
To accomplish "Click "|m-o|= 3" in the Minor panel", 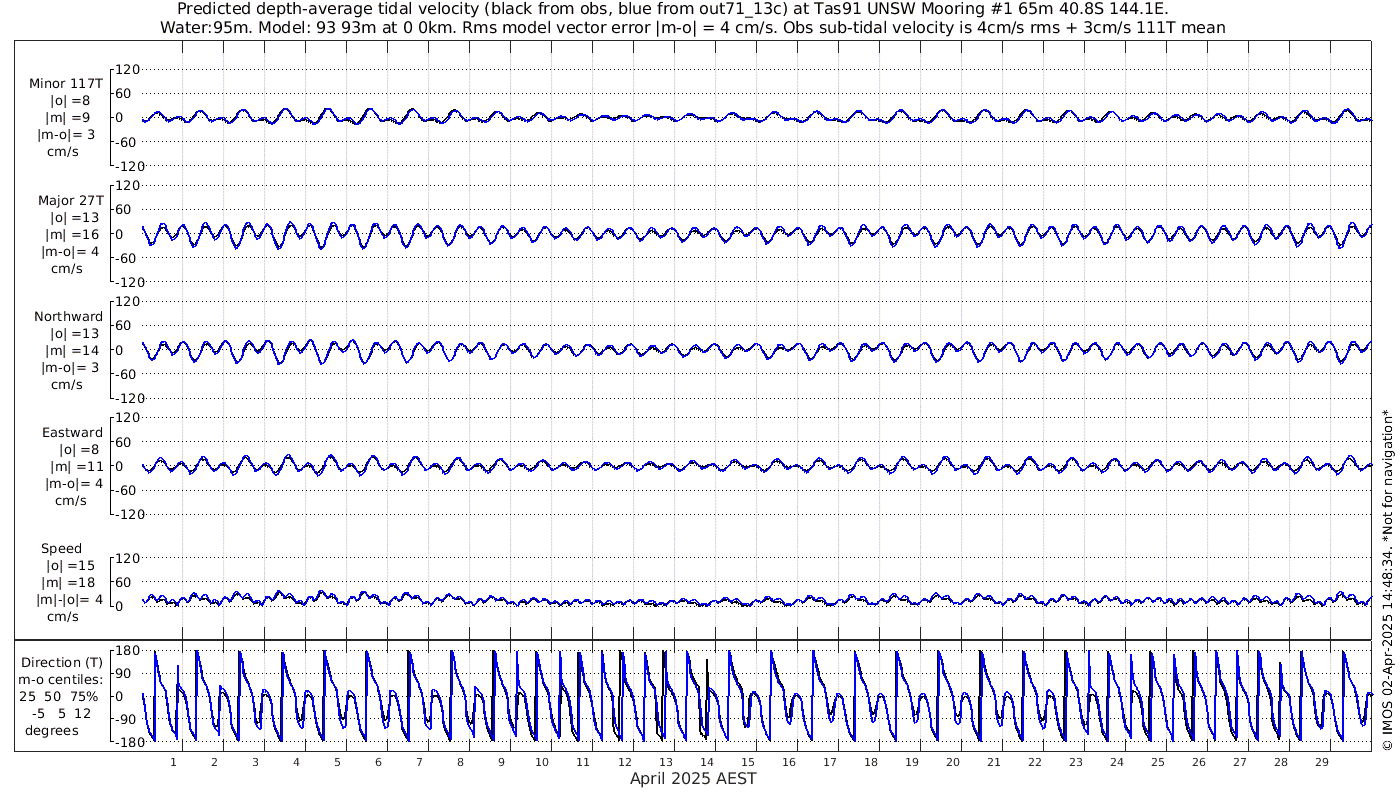I will 68,134.
